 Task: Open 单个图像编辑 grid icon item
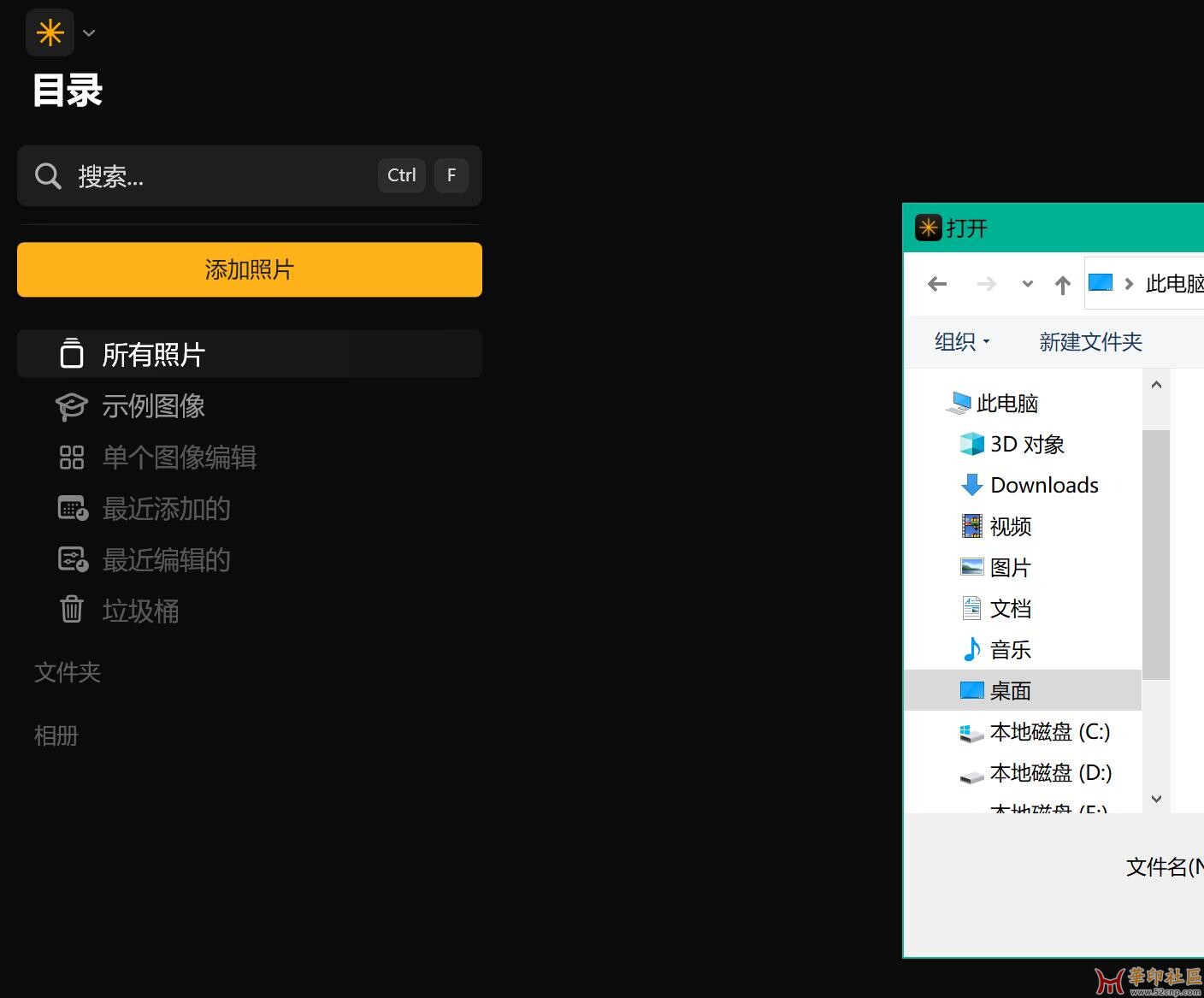(179, 458)
